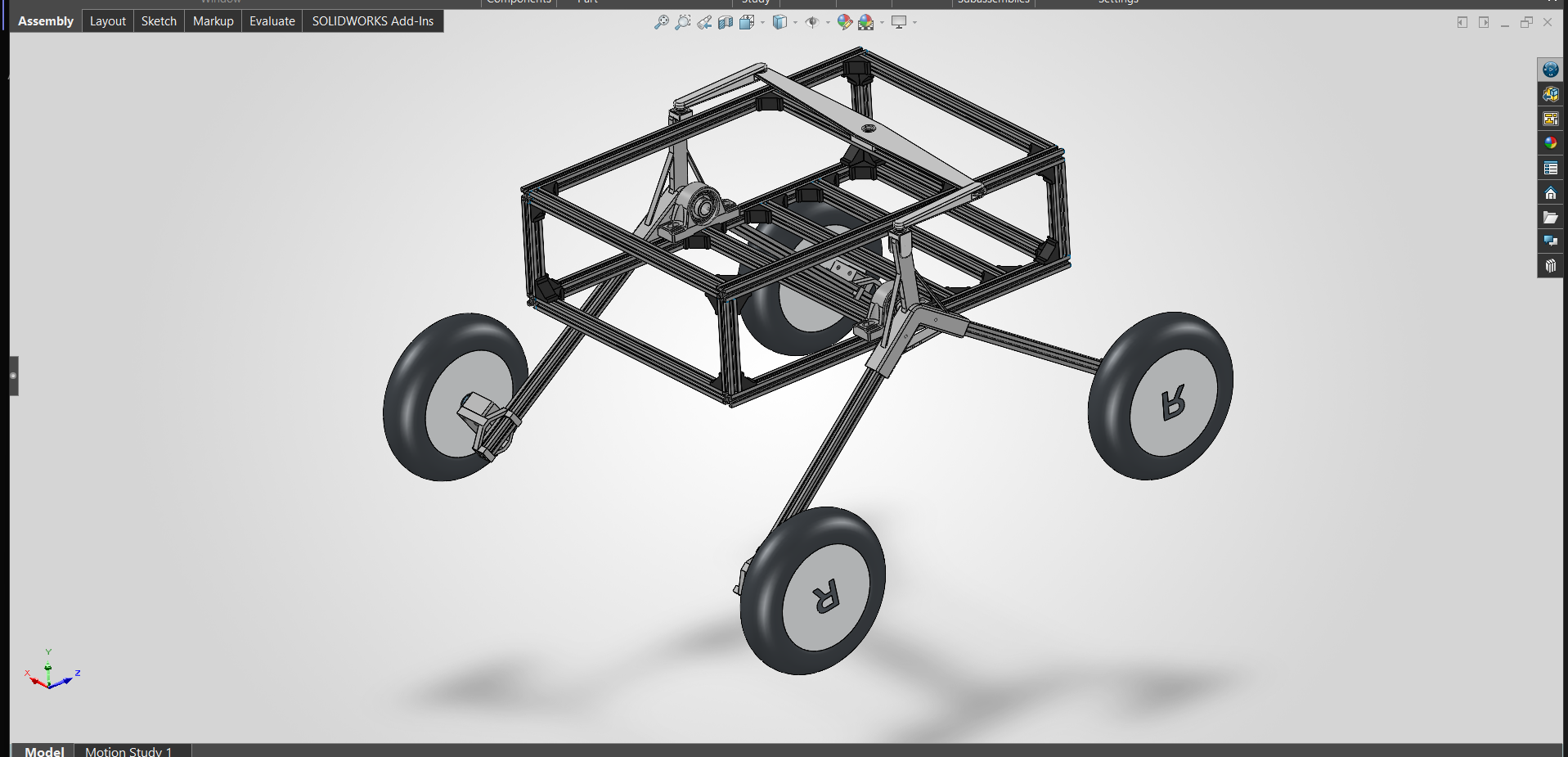Expand the View Orientation dropdown arrow
Viewport: 1568px width, 757px height.
coord(762,22)
